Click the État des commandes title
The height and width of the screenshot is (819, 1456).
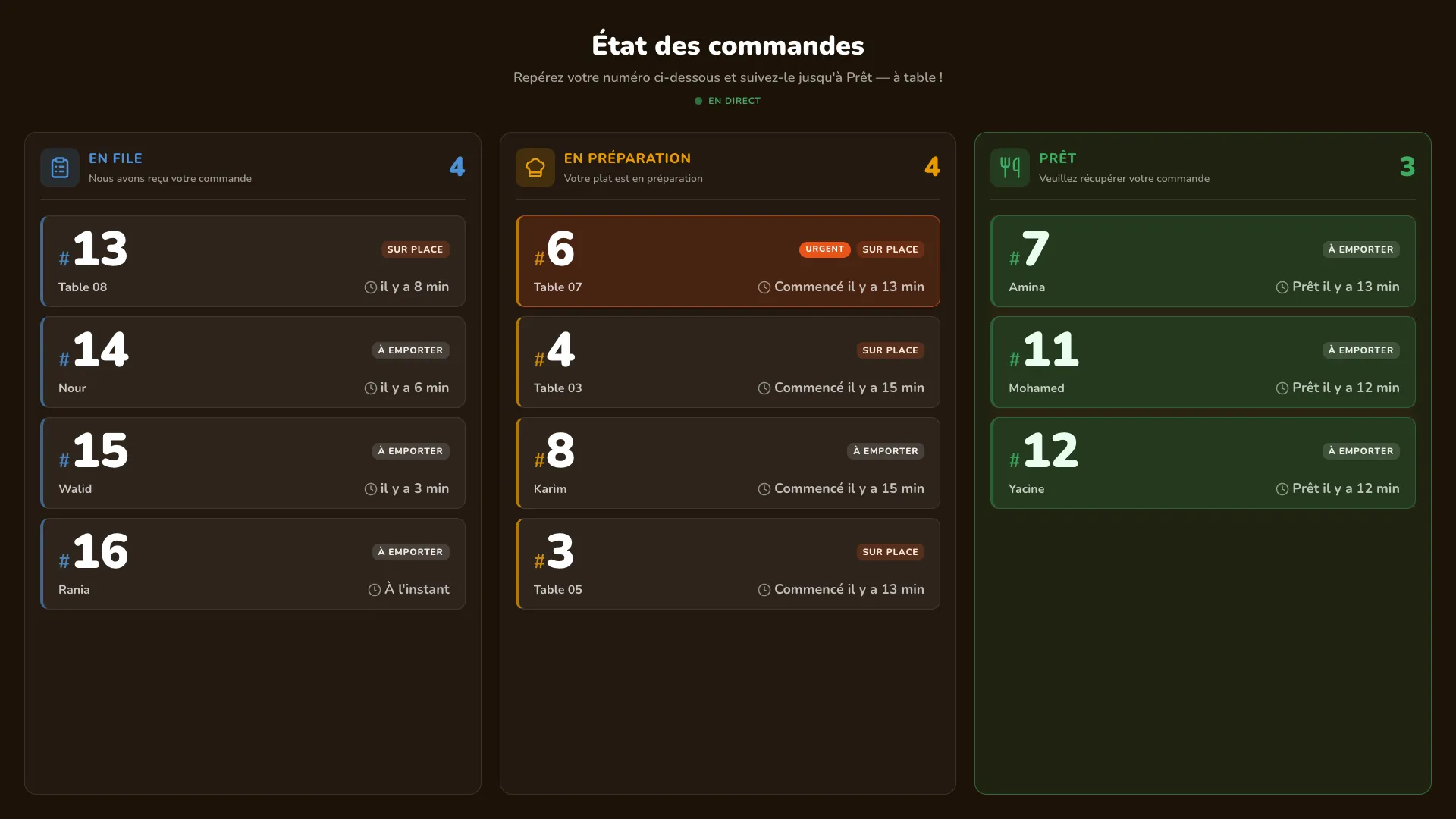[x=728, y=45]
